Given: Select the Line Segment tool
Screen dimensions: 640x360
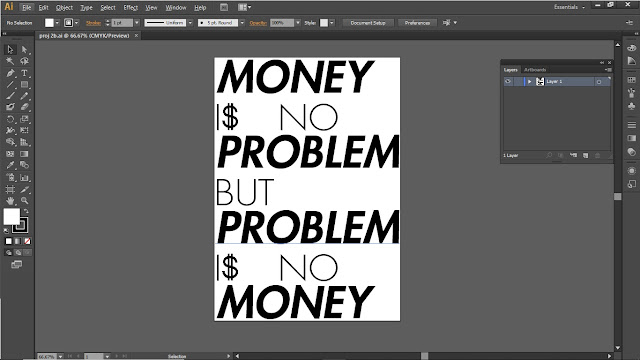Looking at the screenshot, I should (10, 84).
